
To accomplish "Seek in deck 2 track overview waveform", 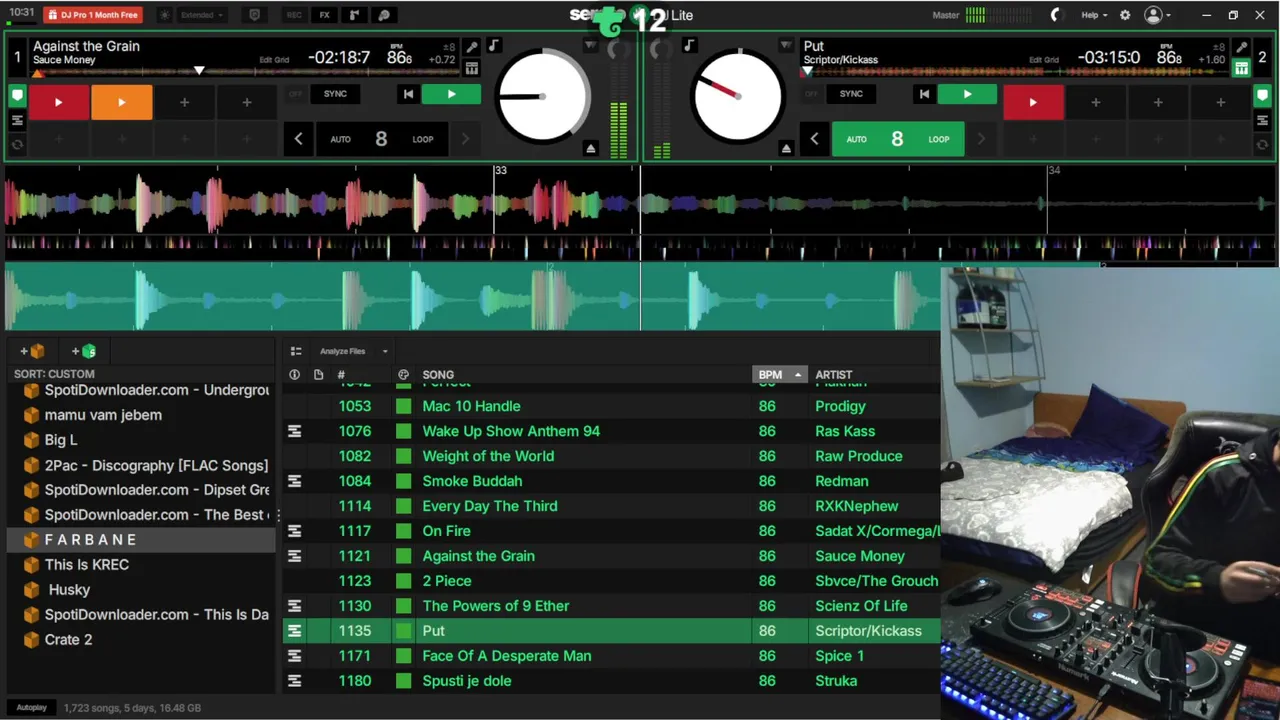I will (x=1015, y=72).
